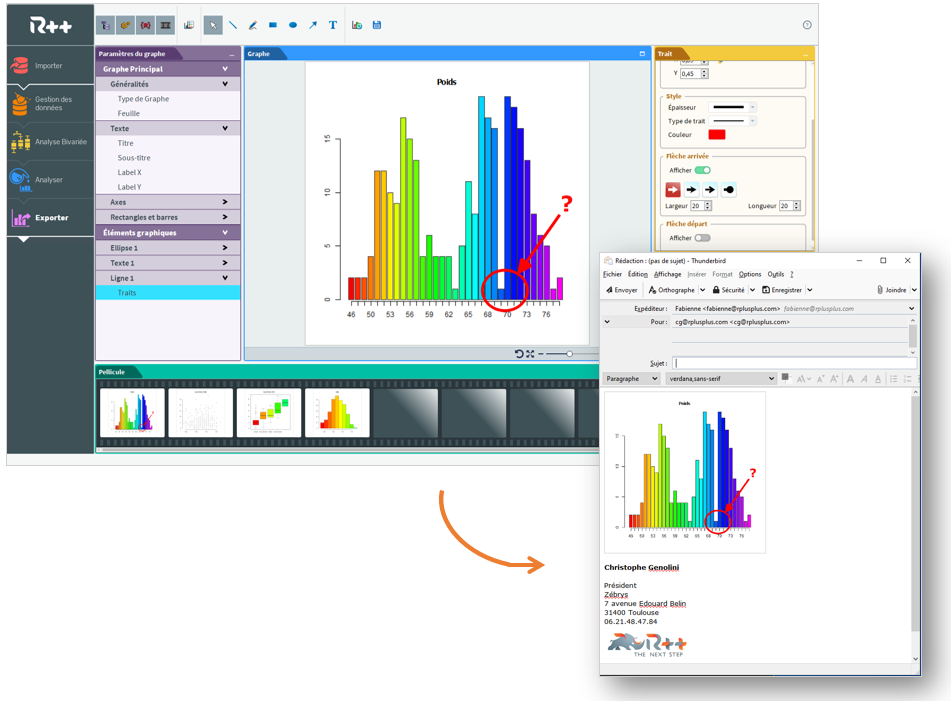
Task: Enable Afficher under Flèche départ
Action: click(x=703, y=238)
